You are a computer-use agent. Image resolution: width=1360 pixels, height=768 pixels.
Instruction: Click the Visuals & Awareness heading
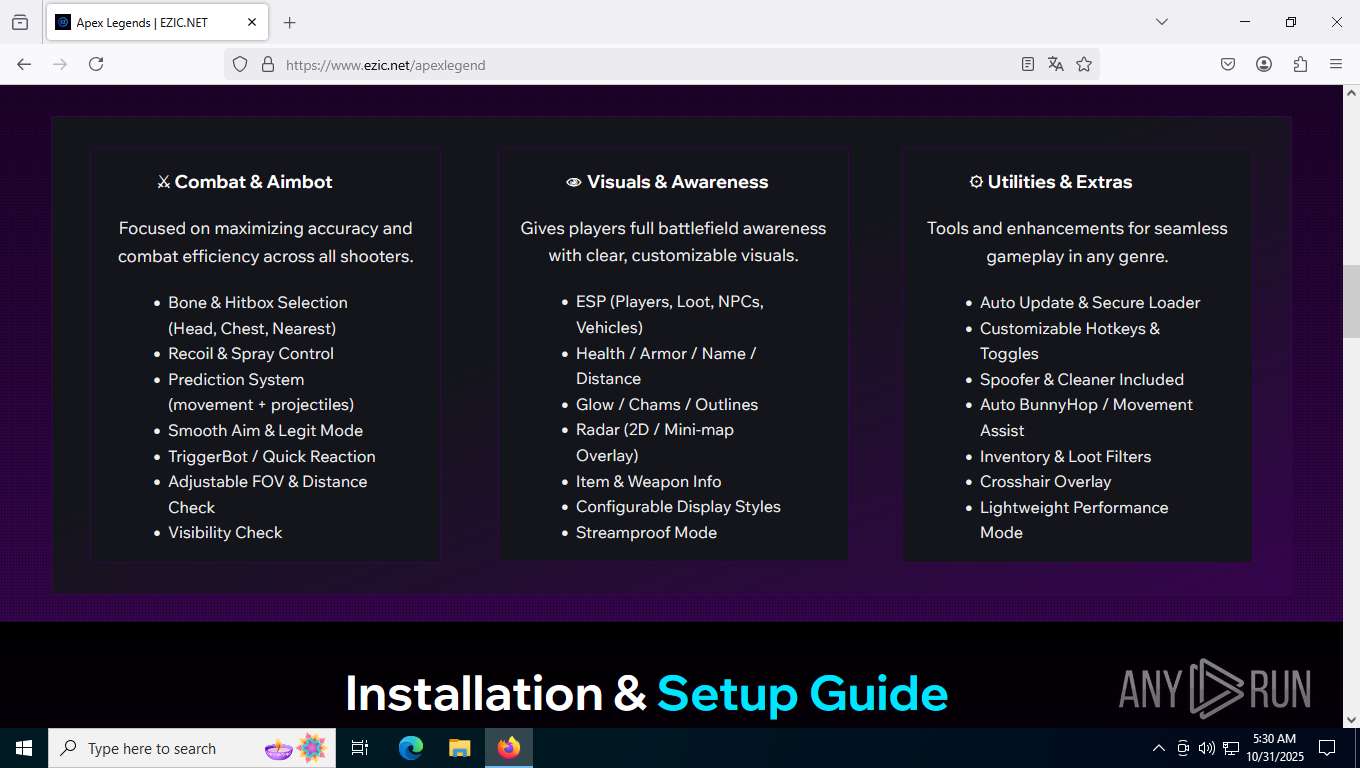(678, 182)
